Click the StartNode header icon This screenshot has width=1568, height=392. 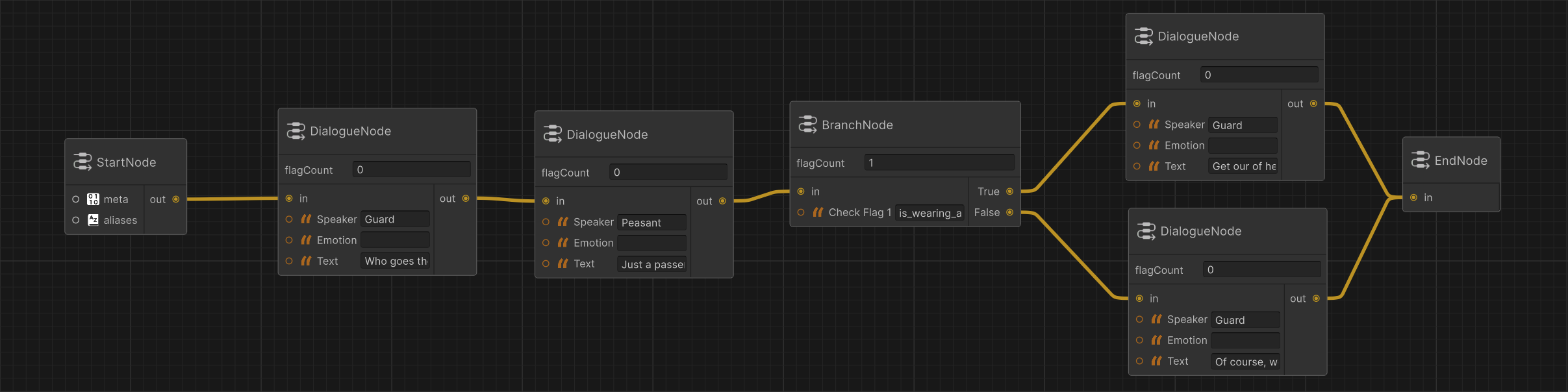82,162
